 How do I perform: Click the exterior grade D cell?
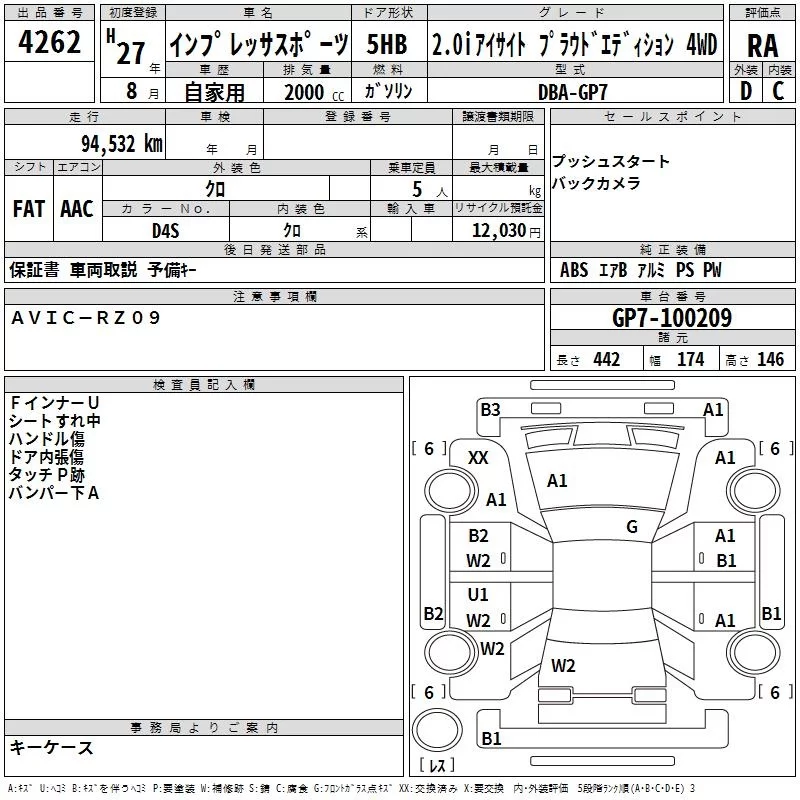coord(745,91)
